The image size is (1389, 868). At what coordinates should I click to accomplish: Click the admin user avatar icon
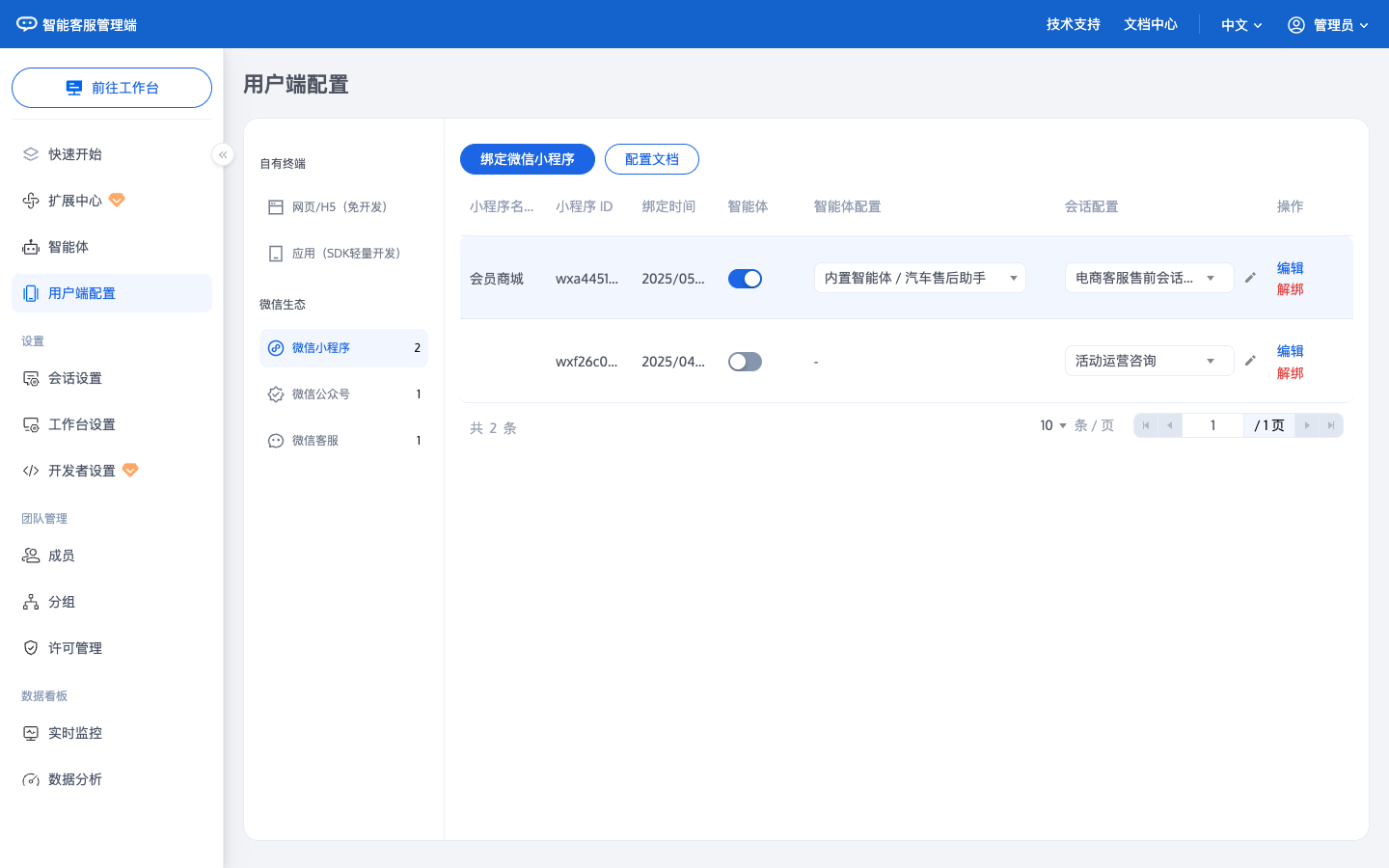[x=1296, y=25]
